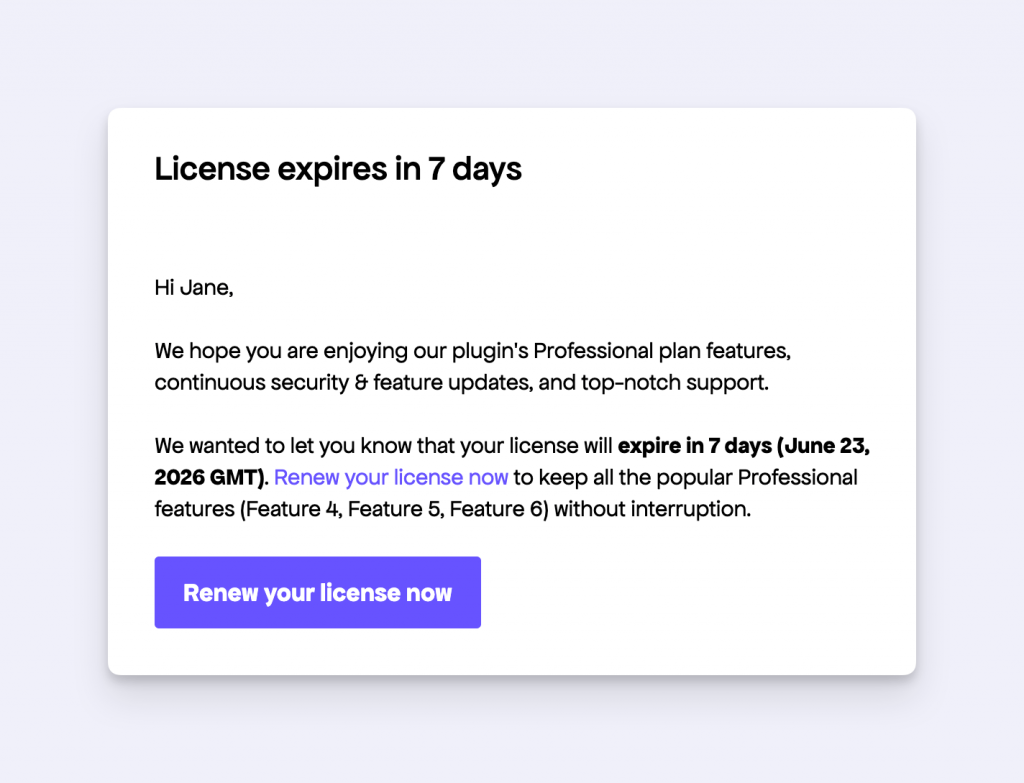Click the Renew your license now button
The width and height of the screenshot is (1024, 783).
click(x=317, y=592)
